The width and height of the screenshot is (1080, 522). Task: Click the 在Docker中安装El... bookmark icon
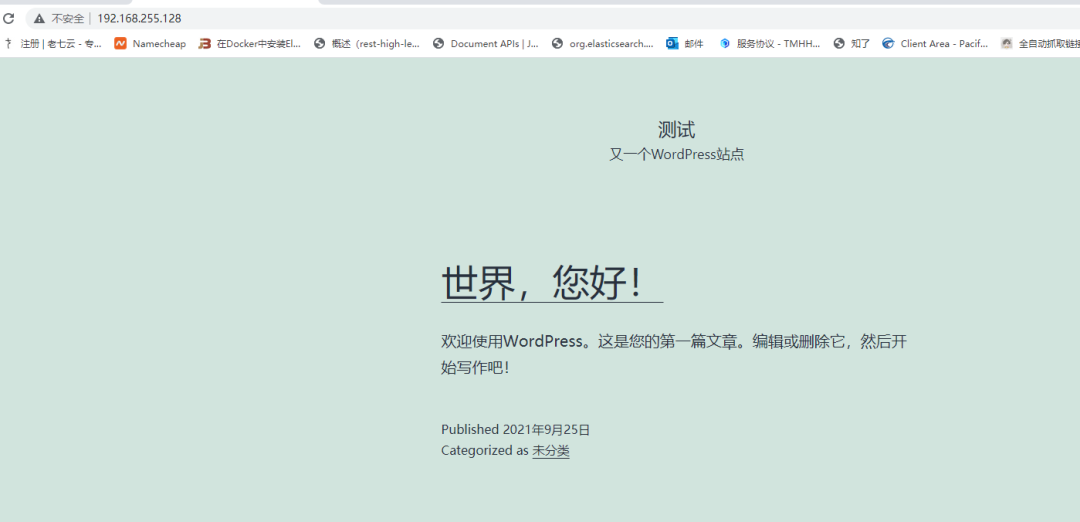pos(205,43)
